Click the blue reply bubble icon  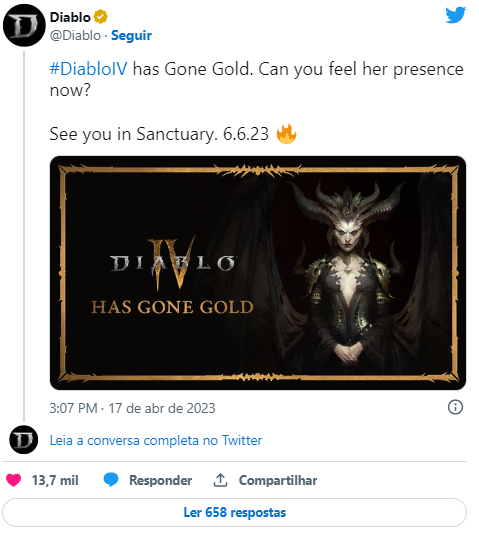[x=111, y=480]
